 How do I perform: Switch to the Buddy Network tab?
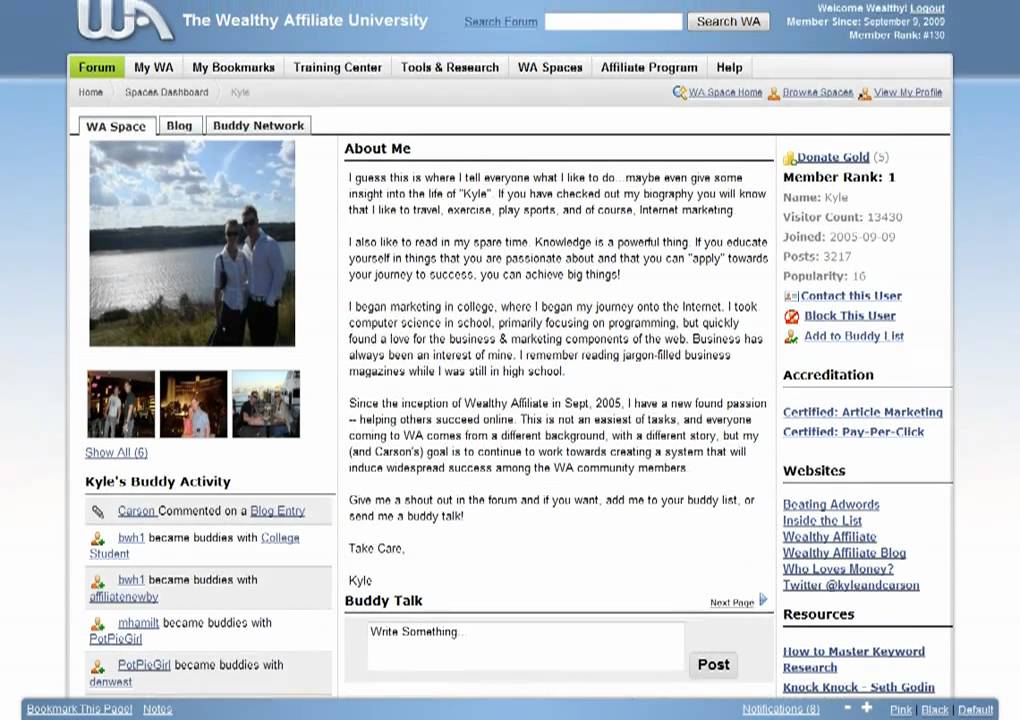click(x=258, y=126)
